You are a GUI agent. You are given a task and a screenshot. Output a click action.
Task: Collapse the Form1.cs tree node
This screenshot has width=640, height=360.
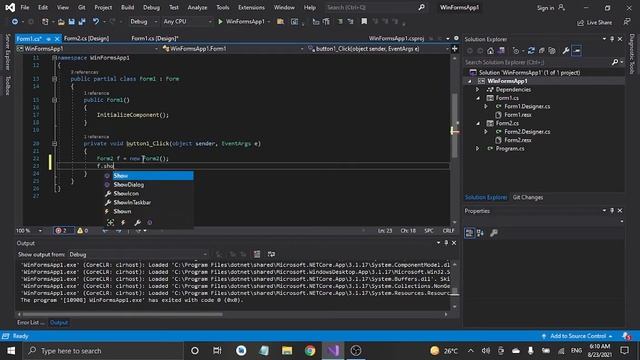478,98
